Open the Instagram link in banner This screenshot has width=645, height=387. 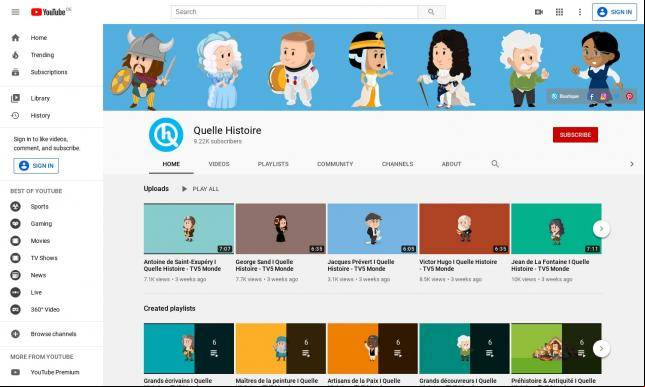click(x=603, y=97)
